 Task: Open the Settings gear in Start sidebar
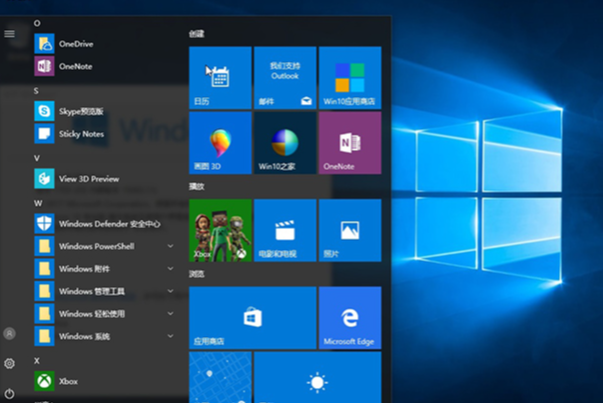coord(10,363)
